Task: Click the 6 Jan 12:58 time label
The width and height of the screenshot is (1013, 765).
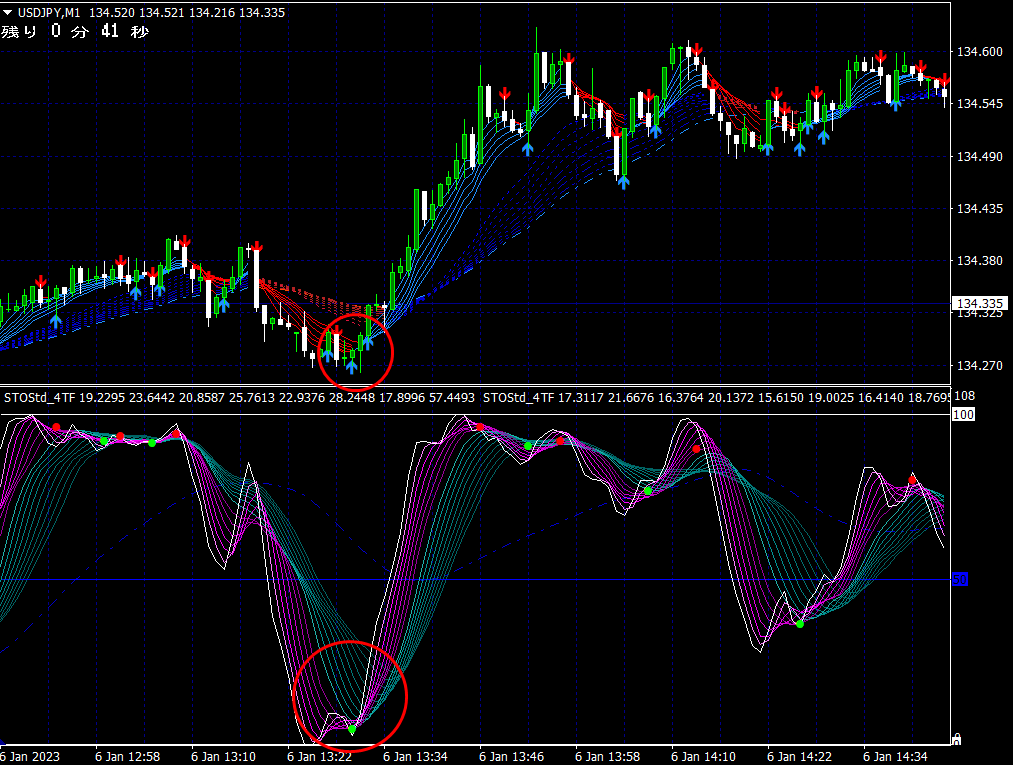Action: (x=127, y=756)
